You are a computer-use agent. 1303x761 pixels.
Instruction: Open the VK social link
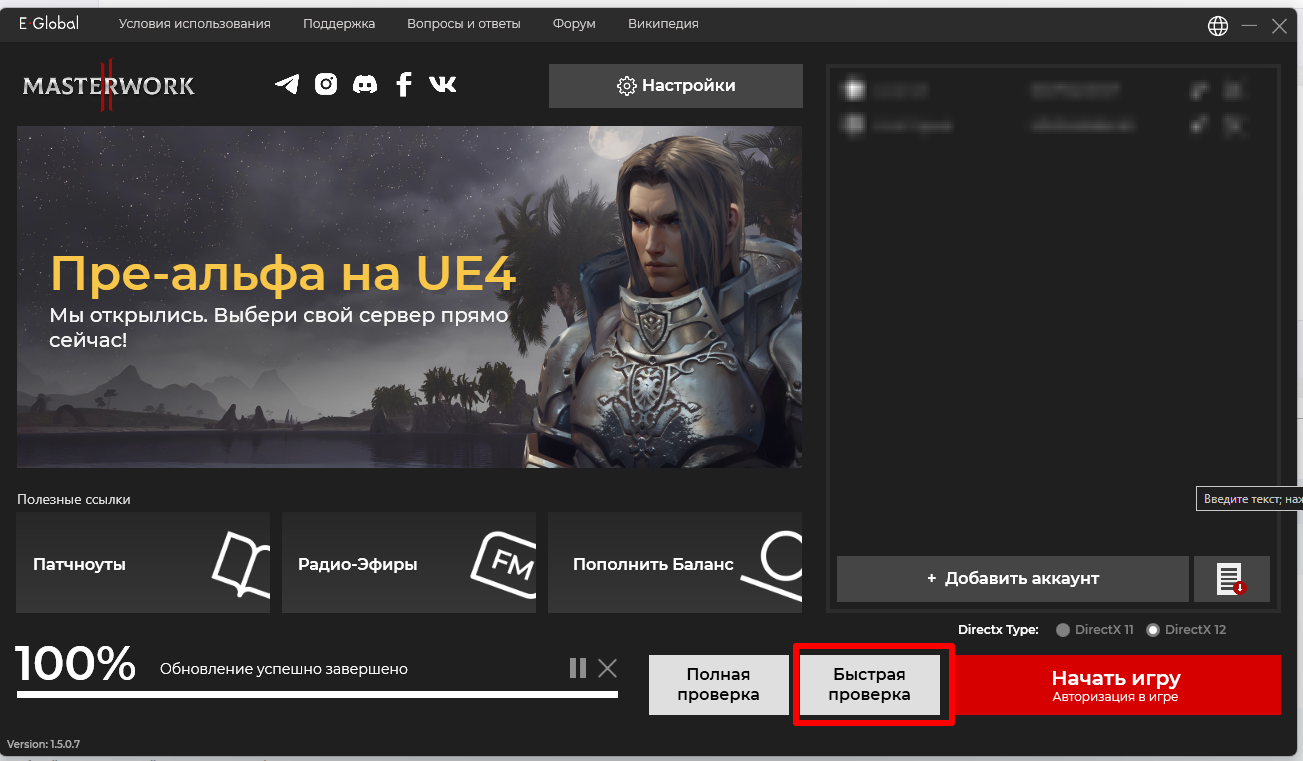click(442, 85)
